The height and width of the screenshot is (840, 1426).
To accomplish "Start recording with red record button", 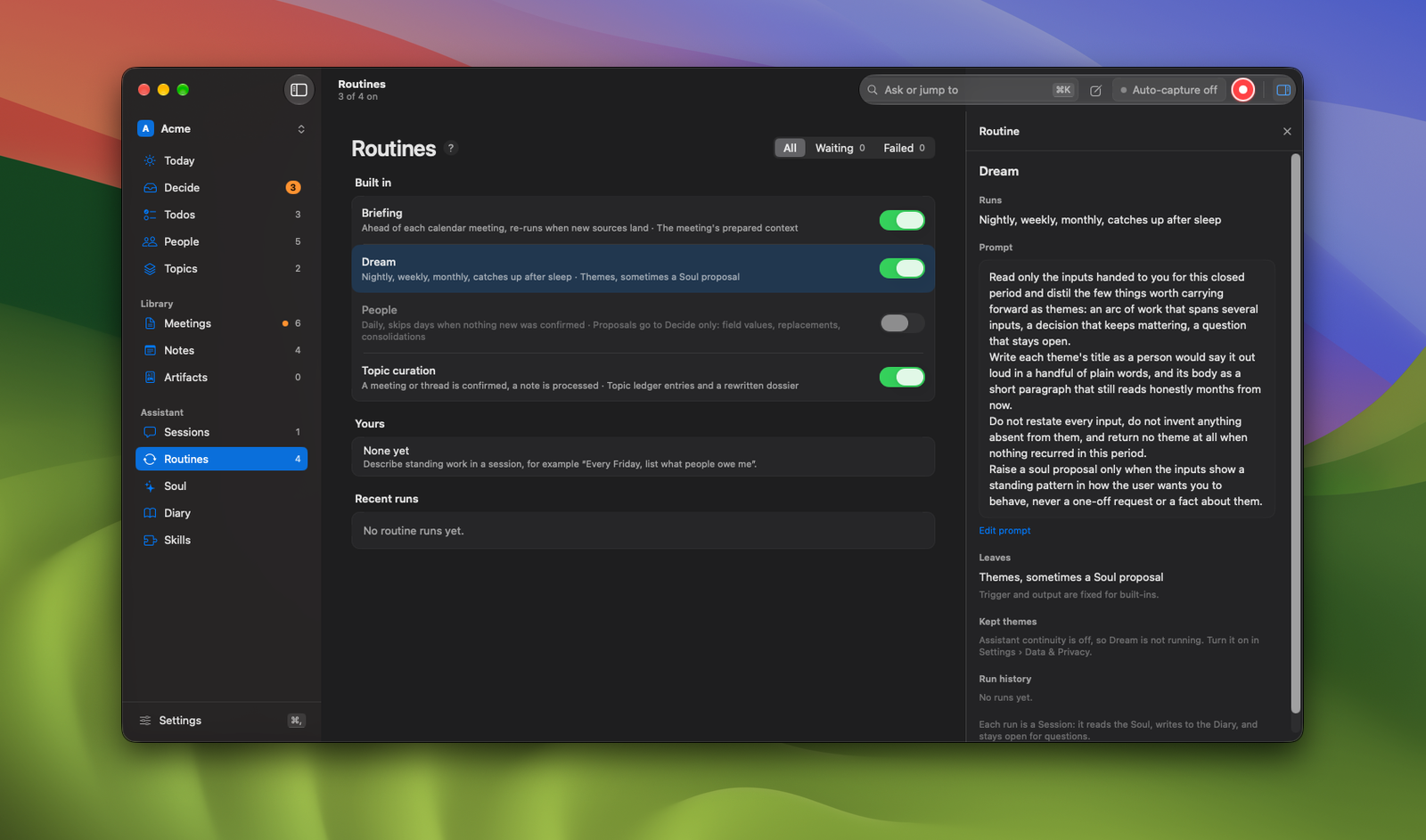I will coord(1242,90).
